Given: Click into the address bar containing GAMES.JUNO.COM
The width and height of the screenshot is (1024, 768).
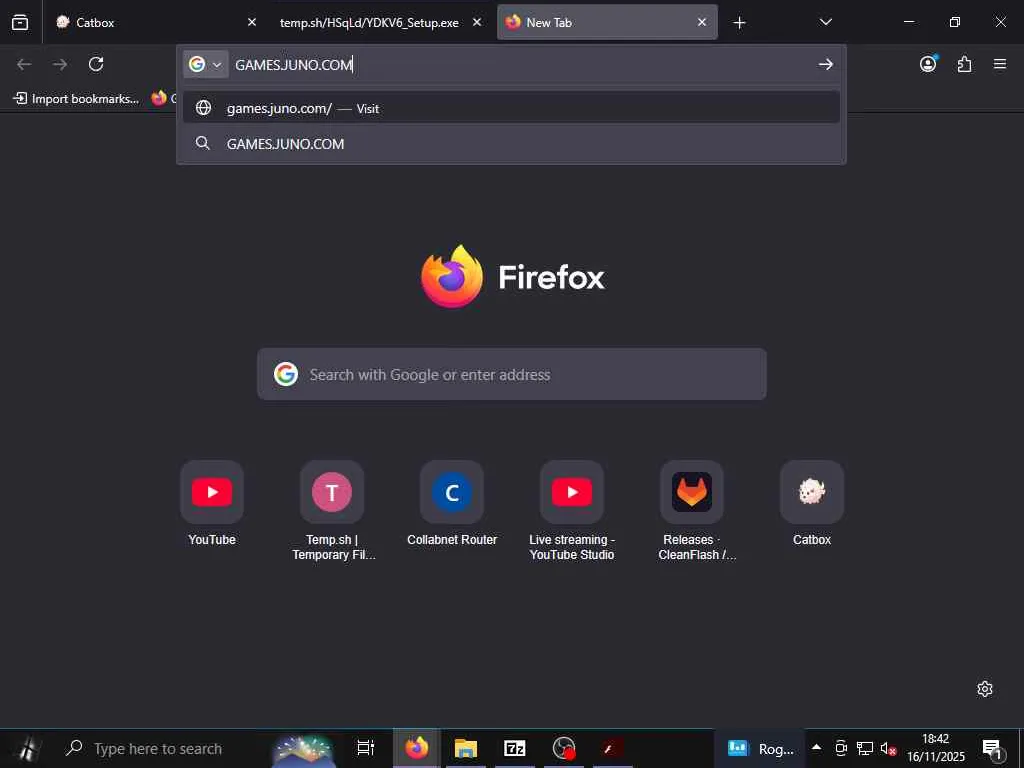Looking at the screenshot, I should tap(520, 65).
